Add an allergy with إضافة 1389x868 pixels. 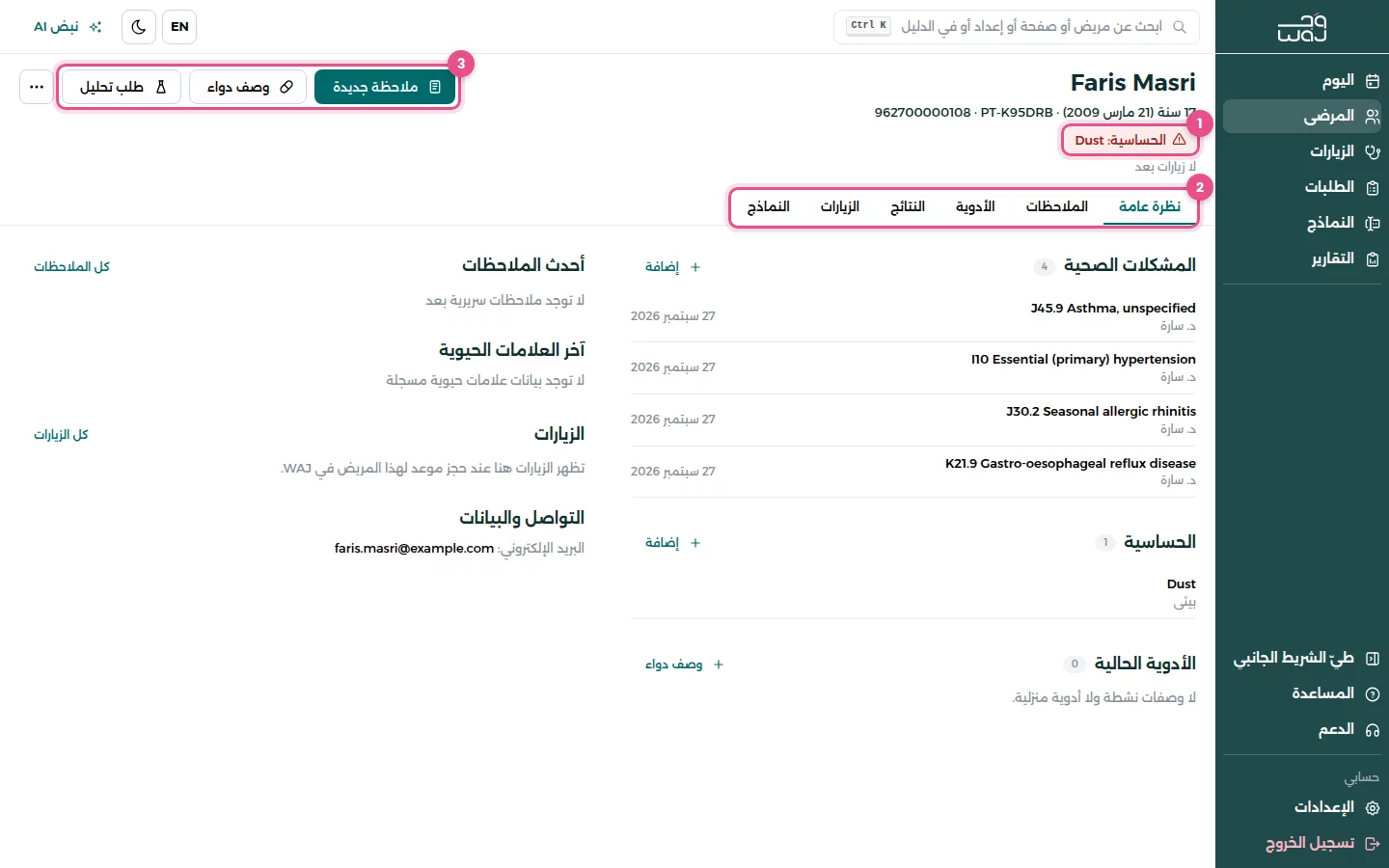[673, 543]
